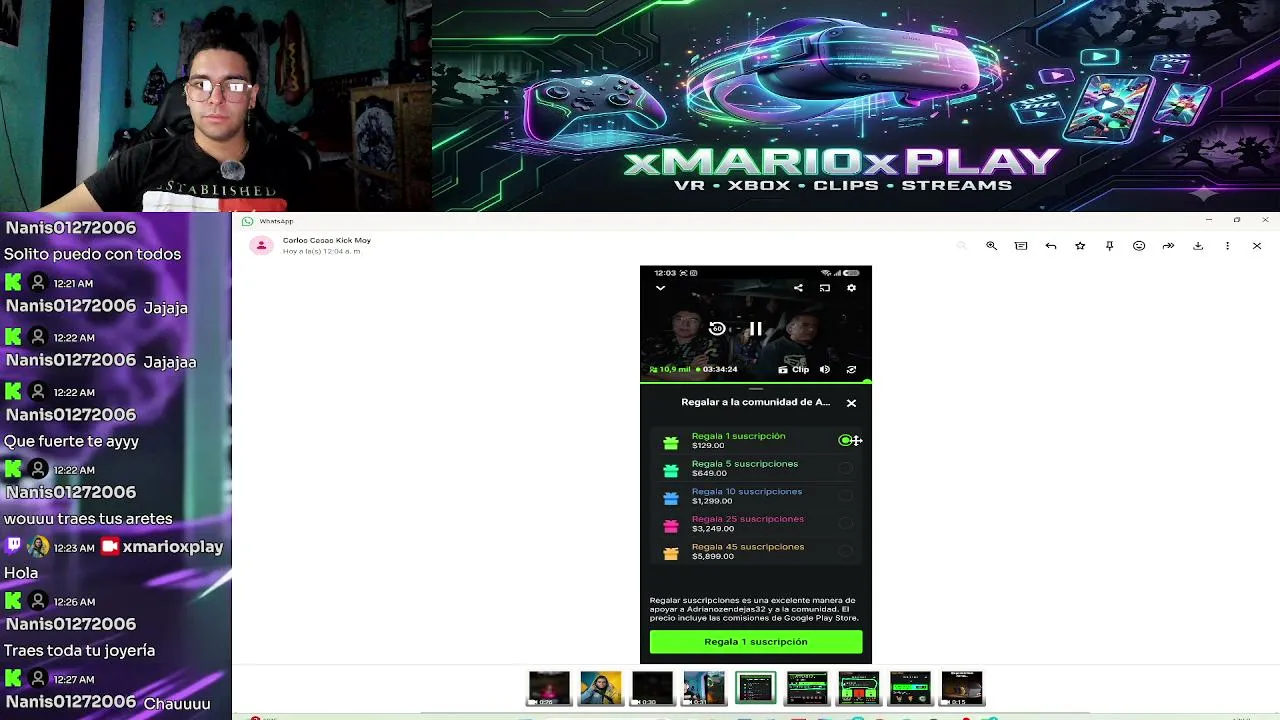Select the Regala 5 suscripciones radio button
1280x720 pixels.
(846, 468)
